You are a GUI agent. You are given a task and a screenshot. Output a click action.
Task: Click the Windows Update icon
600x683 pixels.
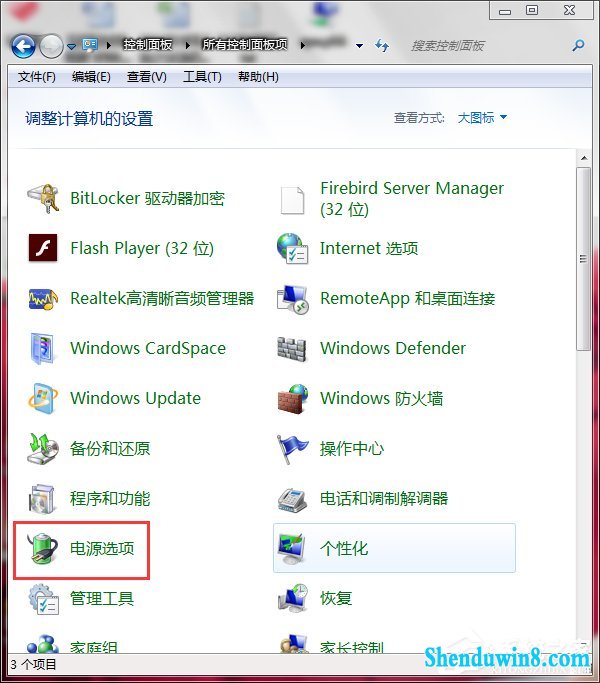tap(42, 398)
